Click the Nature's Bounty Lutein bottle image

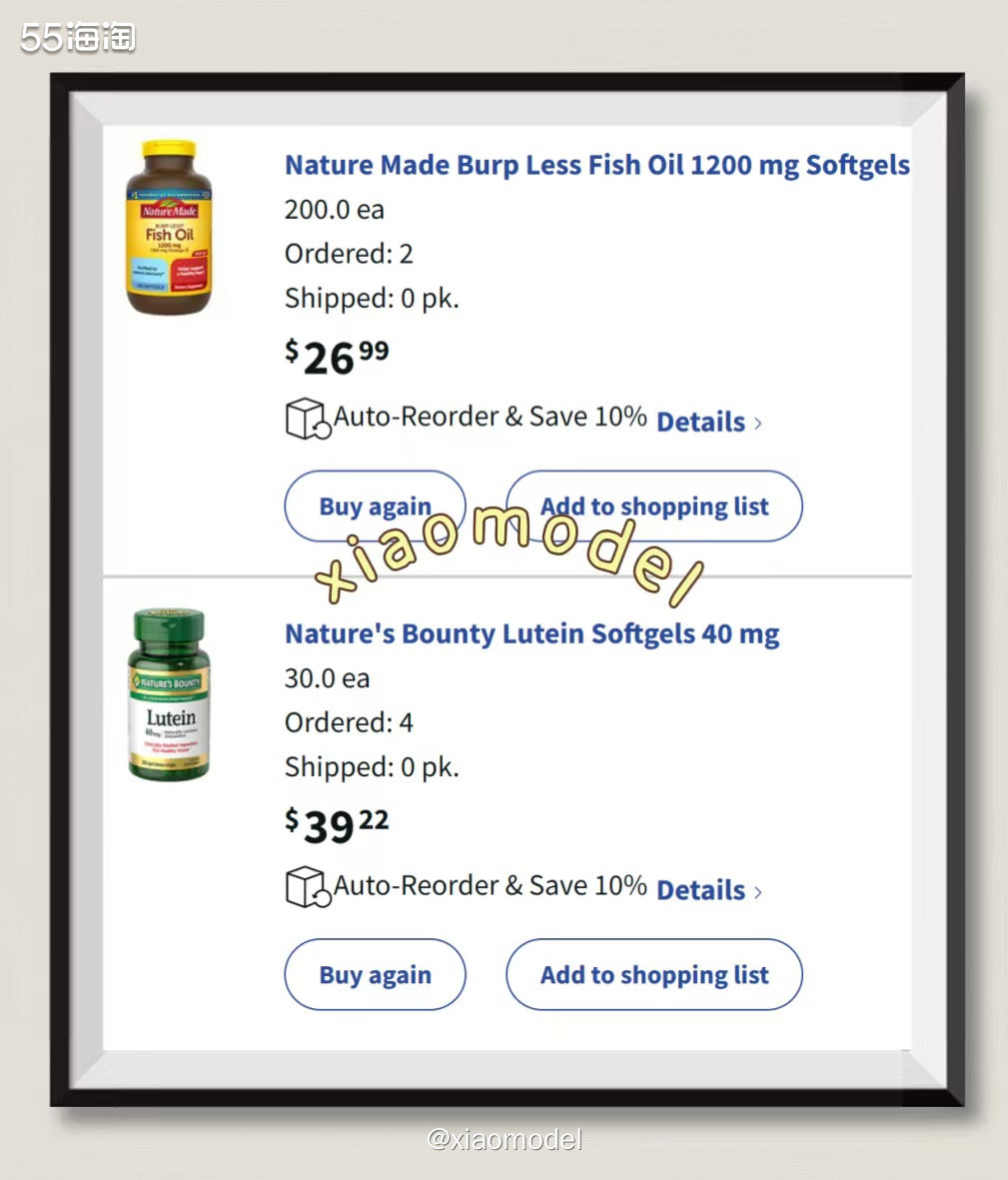[x=169, y=694]
